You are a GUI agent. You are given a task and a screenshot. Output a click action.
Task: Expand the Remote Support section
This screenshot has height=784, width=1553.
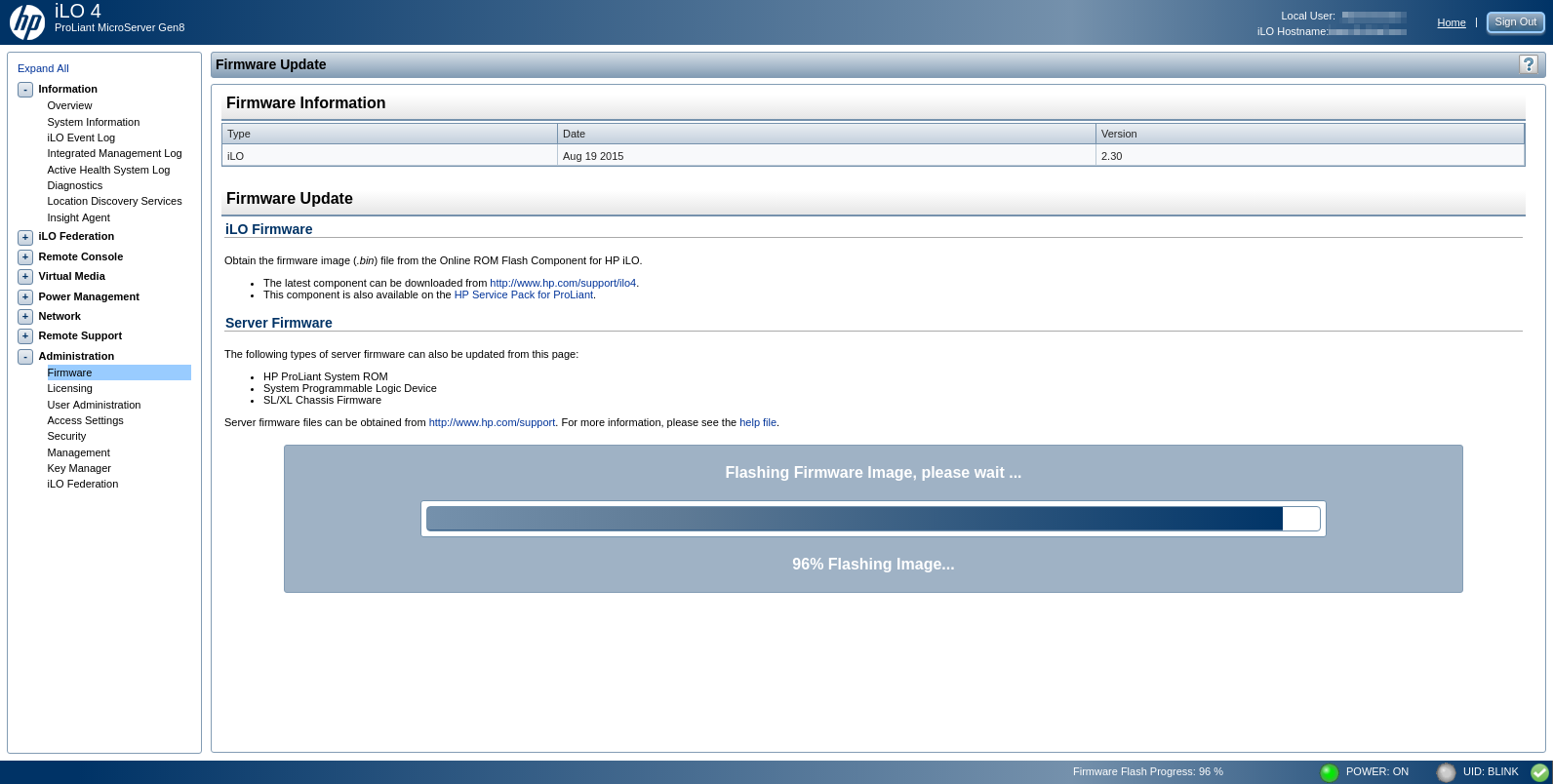pyautogui.click(x=25, y=336)
